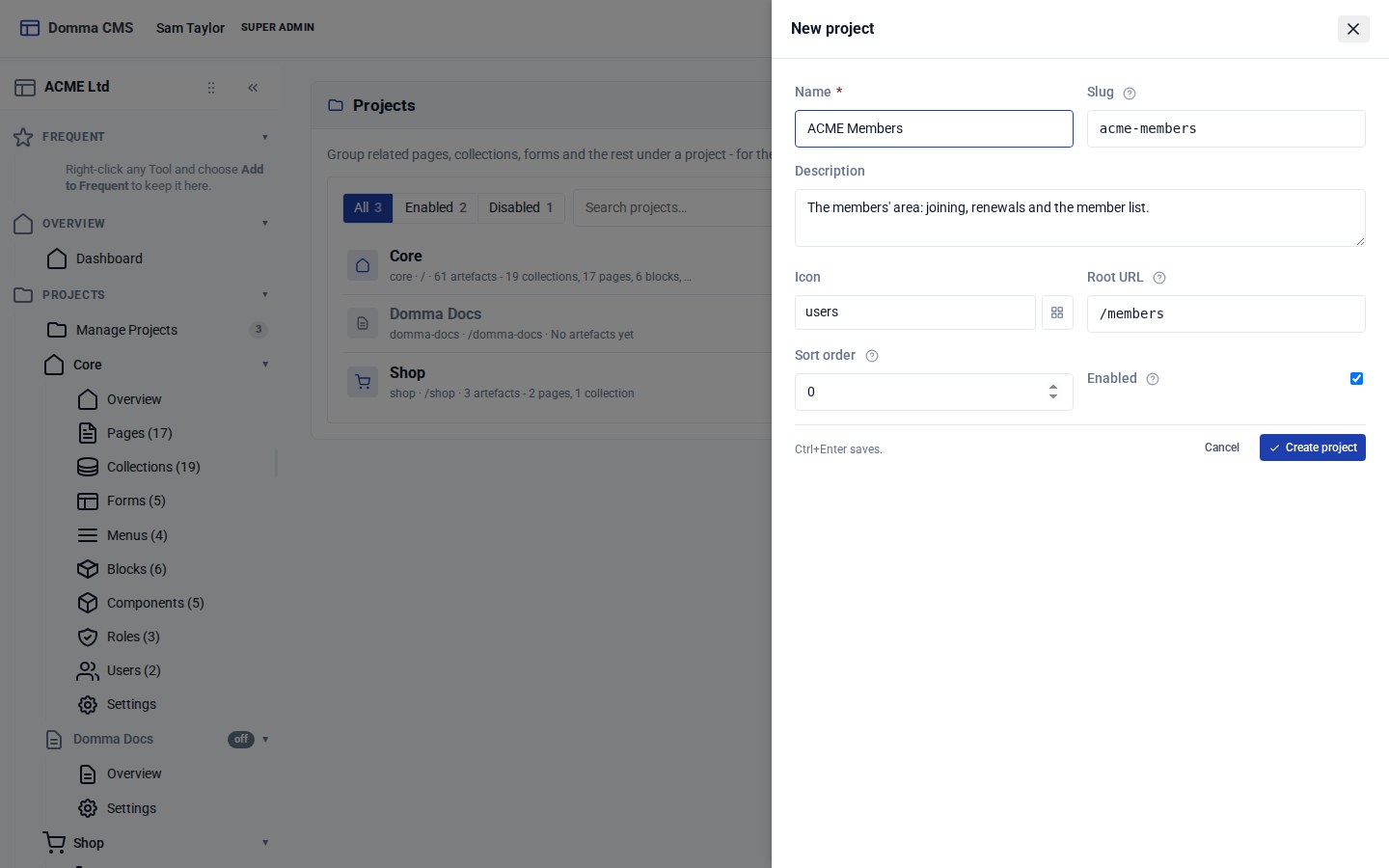The height and width of the screenshot is (868, 1389).
Task: Open Collections (19) in the sidebar
Action: click(x=153, y=467)
